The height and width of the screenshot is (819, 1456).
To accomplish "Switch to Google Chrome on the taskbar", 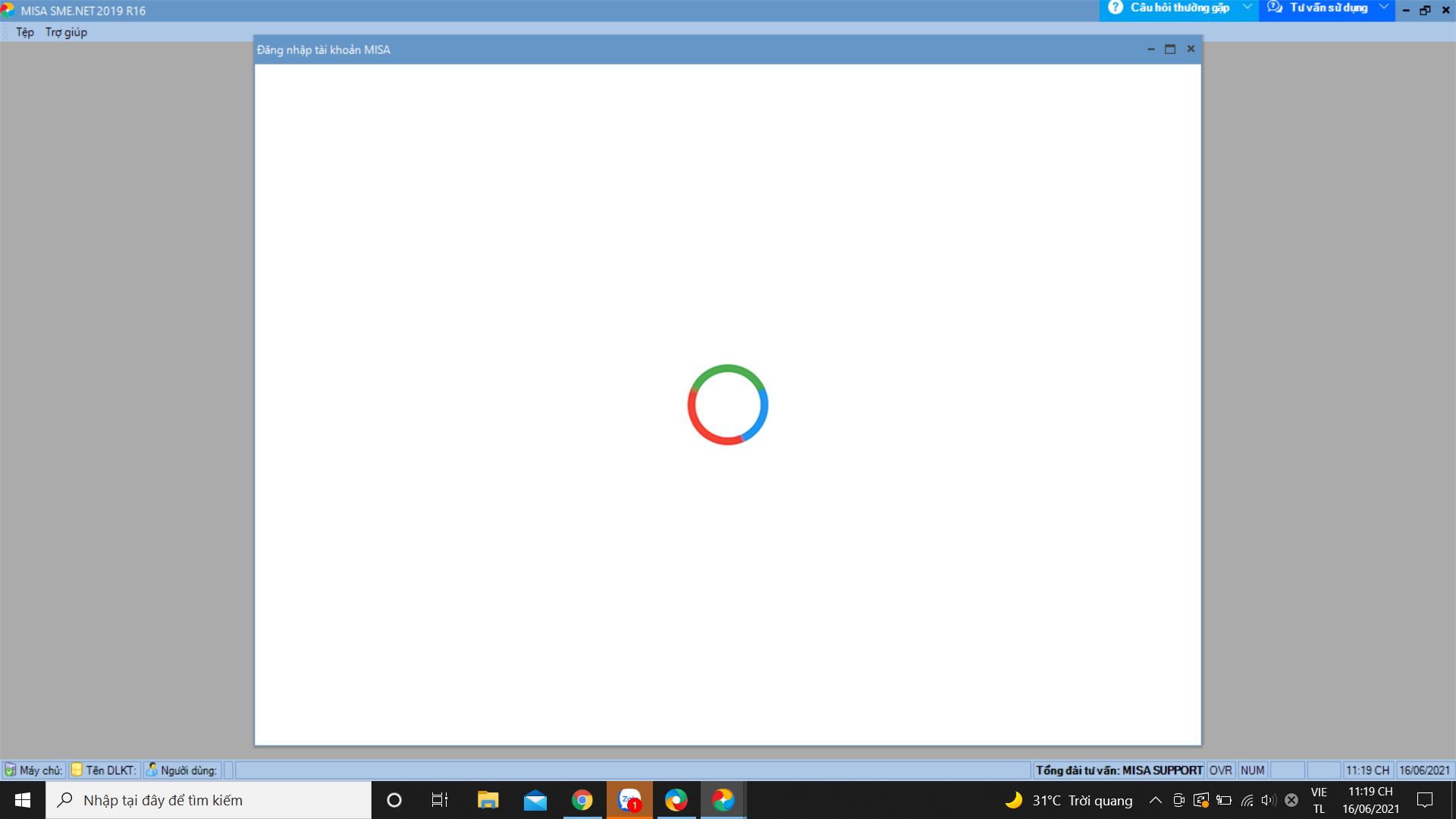I will click(582, 800).
